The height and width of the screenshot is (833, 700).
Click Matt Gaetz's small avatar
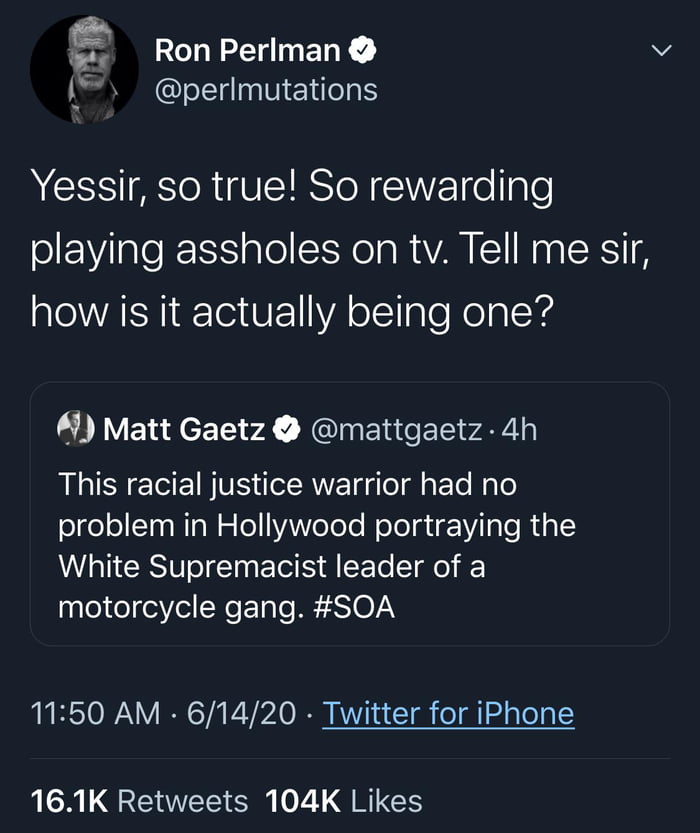(75, 429)
